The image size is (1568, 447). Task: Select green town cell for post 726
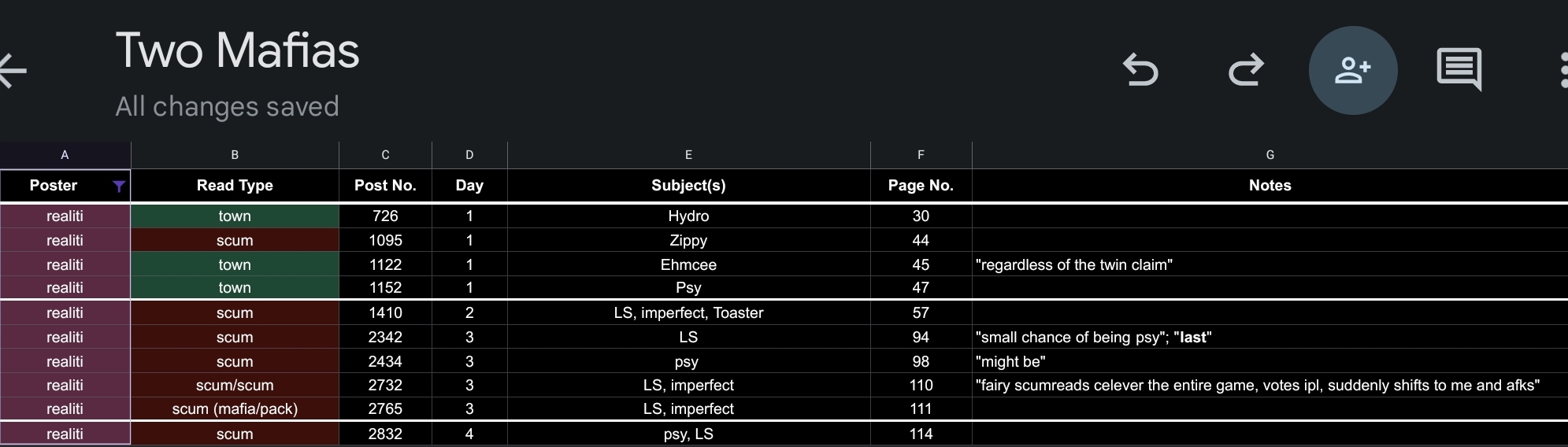tap(235, 216)
